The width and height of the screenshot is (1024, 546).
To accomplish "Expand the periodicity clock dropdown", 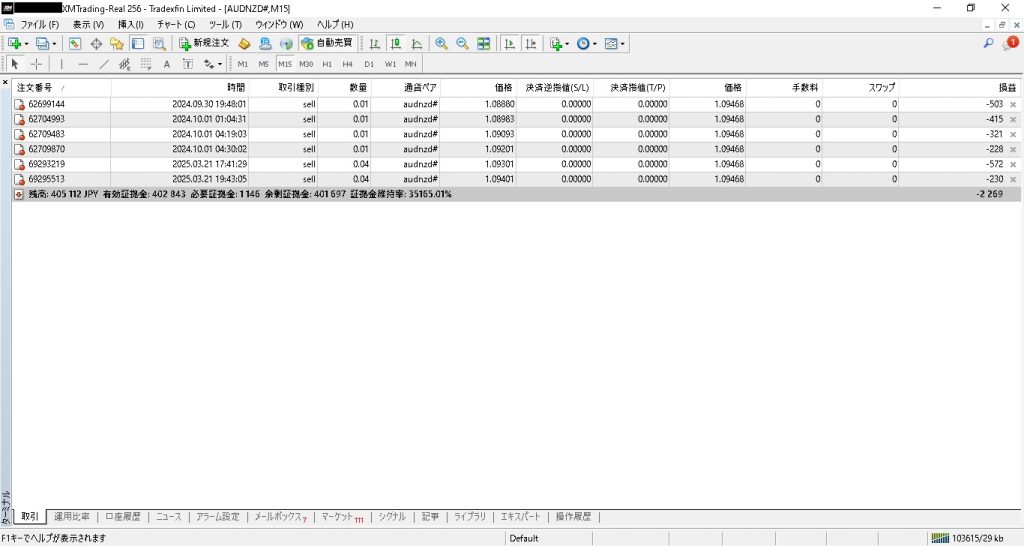I will pyautogui.click(x=595, y=44).
